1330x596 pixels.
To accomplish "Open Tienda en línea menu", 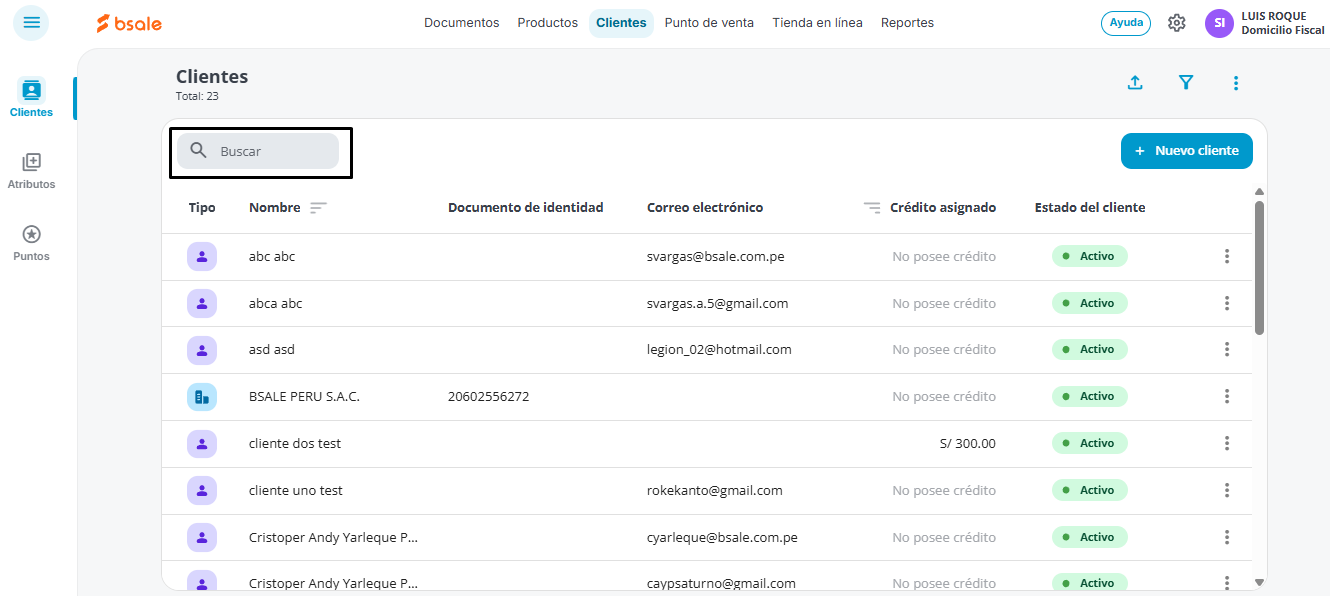I will coord(817,23).
